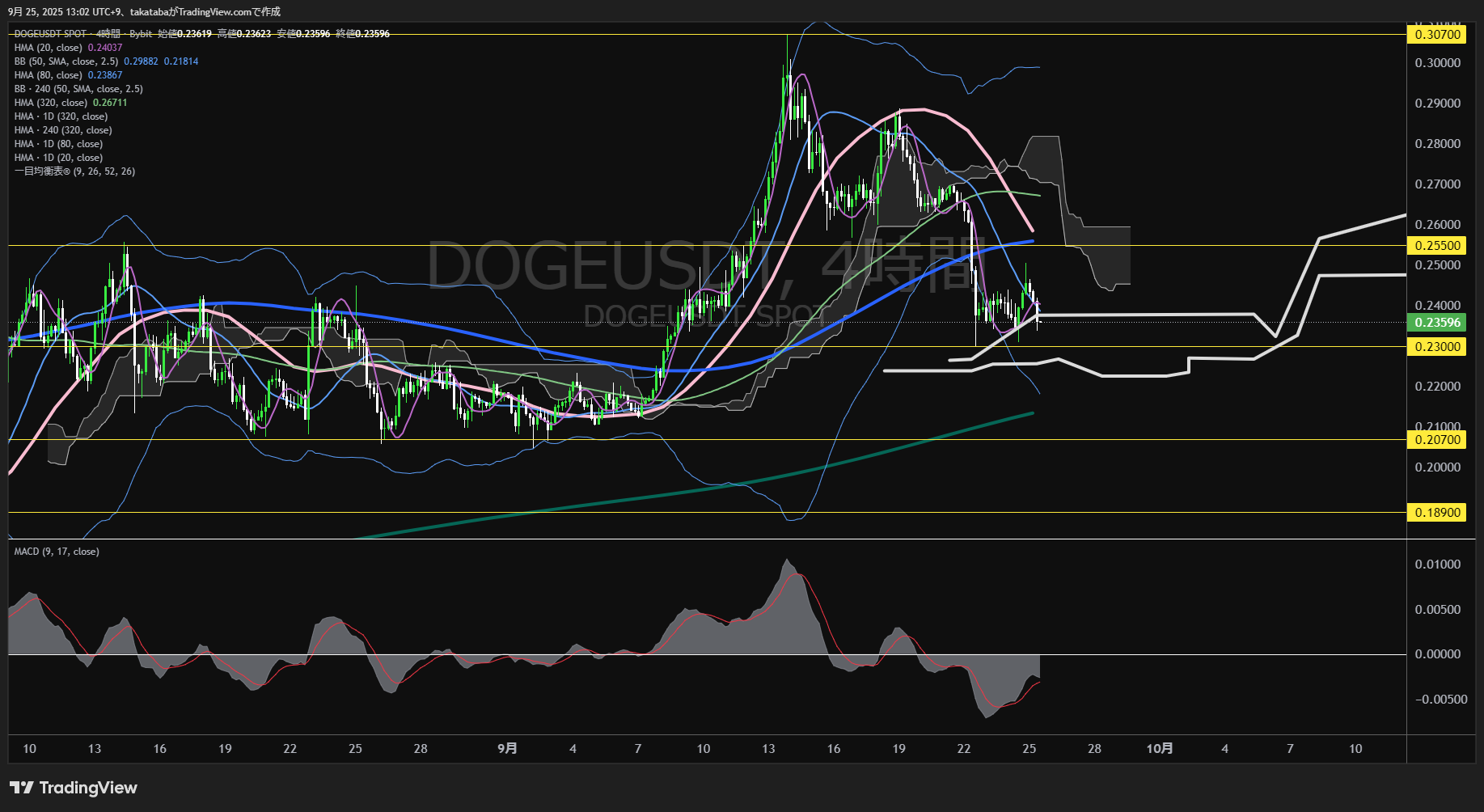Click the TradingView logo at bottom left

[x=74, y=788]
